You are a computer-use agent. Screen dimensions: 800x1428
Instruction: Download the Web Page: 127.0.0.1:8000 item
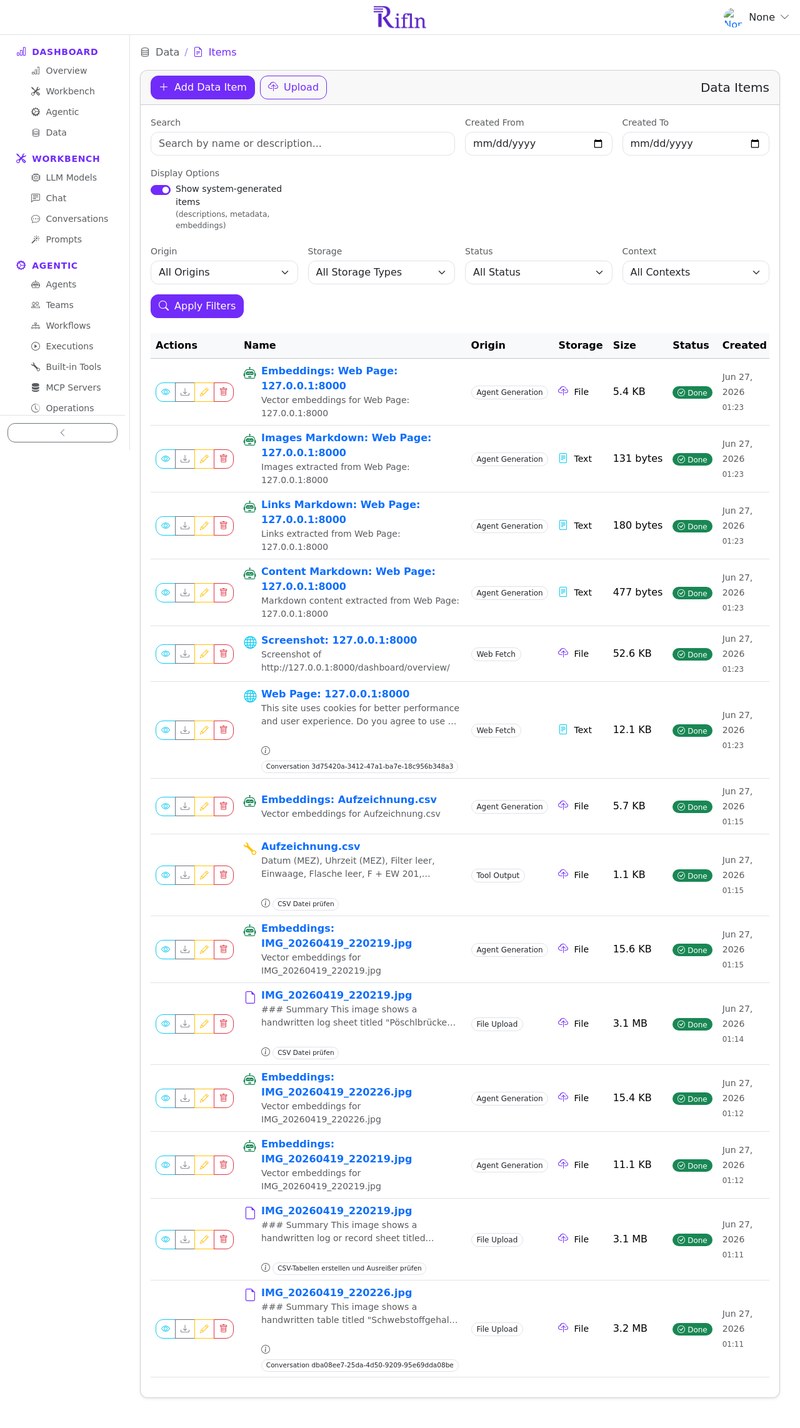click(185, 731)
